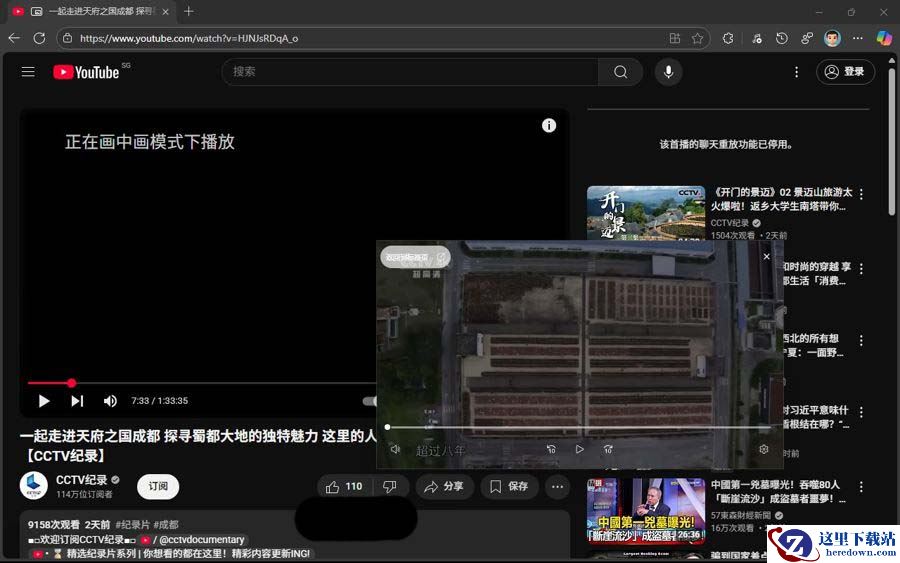
Task: Bookmark page with the star icon
Action: [697, 38]
